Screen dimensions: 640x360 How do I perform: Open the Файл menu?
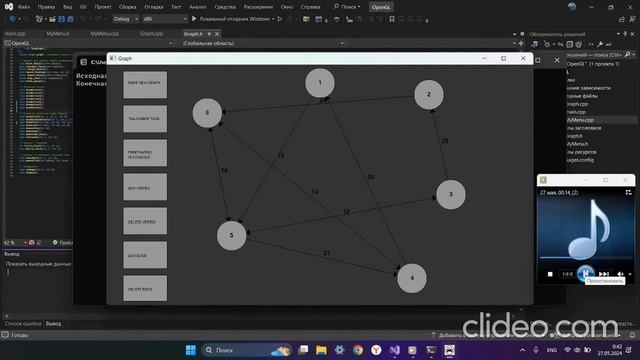click(x=24, y=7)
